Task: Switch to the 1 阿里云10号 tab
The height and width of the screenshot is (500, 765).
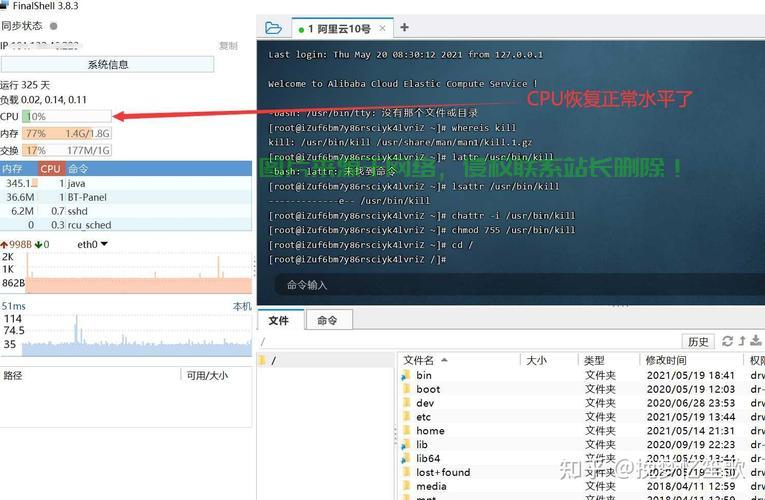Action: (341, 29)
